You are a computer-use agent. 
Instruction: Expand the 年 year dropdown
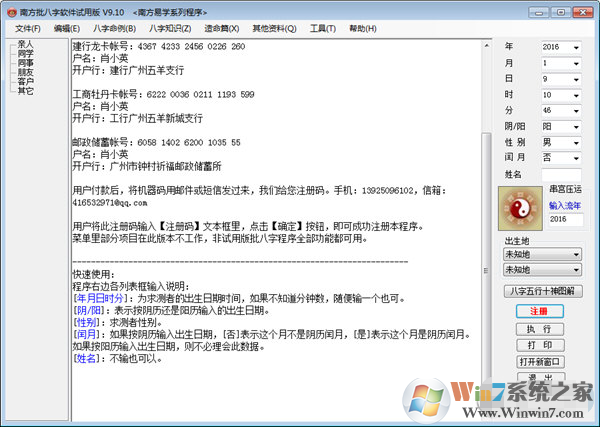576,47
